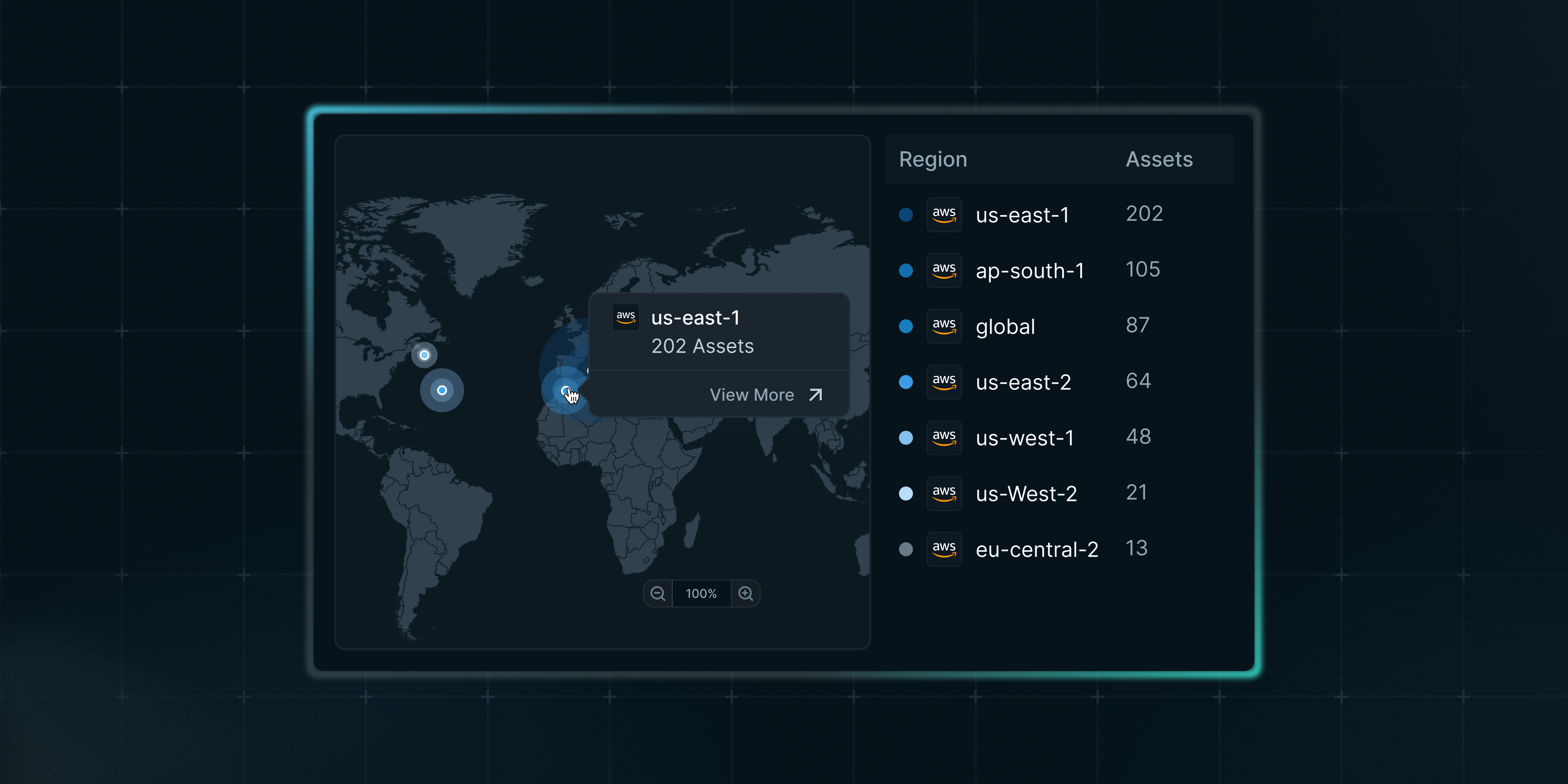Click the AWS icon next to us-east-1
Screen dimensions: 1568x784
(944, 214)
